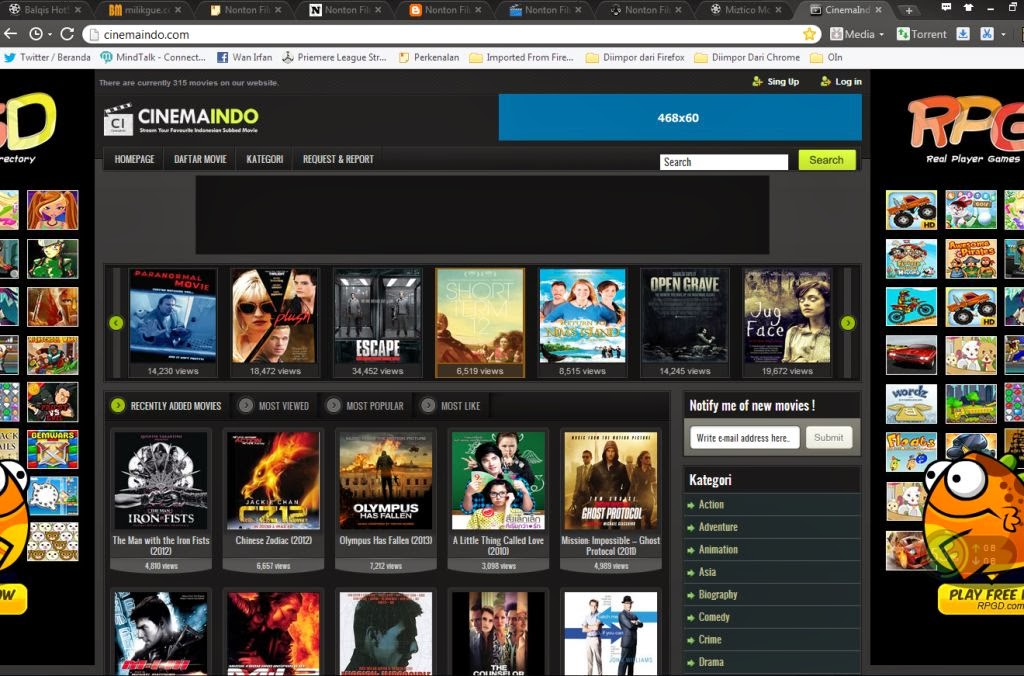Select the Most Popular tab
This screenshot has width=1024, height=676.
point(366,406)
